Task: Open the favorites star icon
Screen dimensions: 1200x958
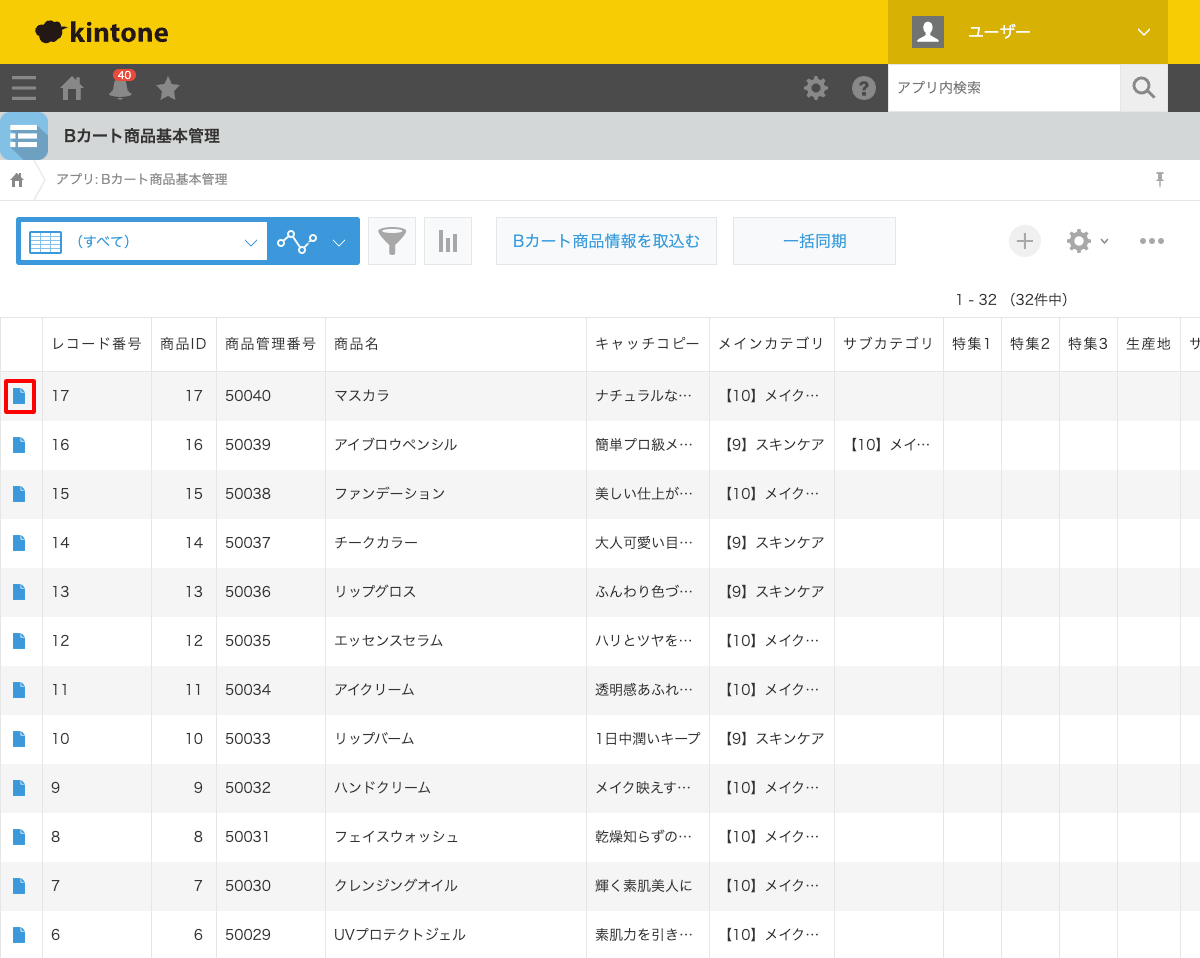Action: point(167,88)
